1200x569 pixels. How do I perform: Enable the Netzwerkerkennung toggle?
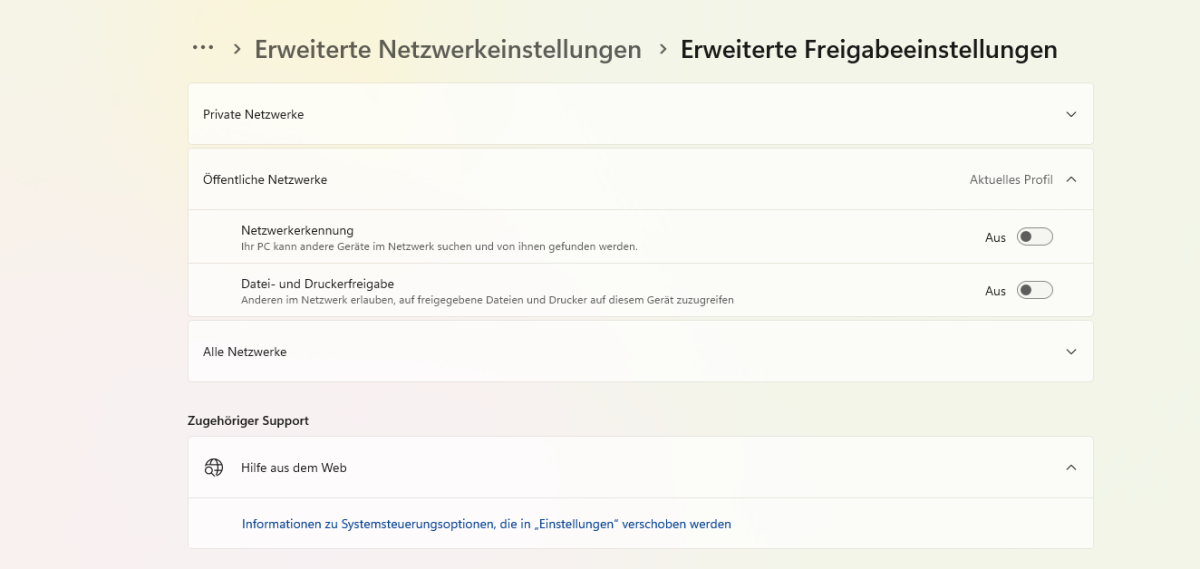1035,237
